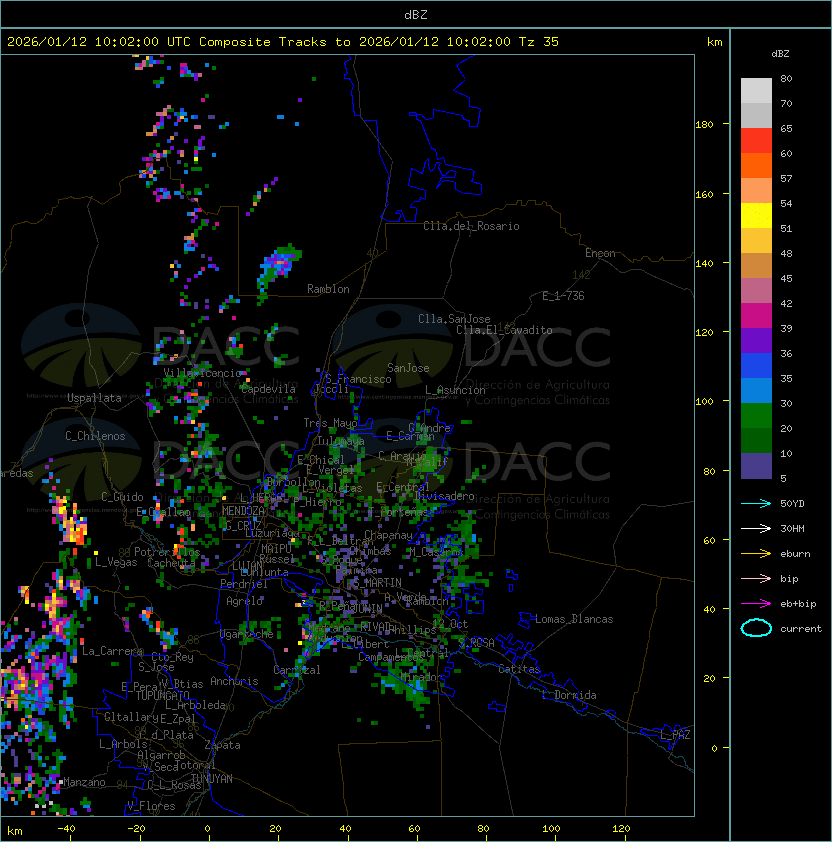Click the 'E_1-736' map label

pos(563,296)
